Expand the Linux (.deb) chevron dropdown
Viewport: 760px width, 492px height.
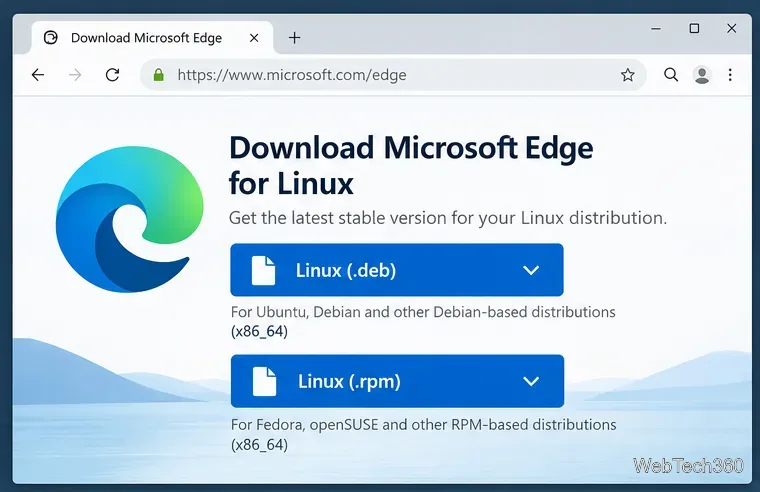(x=531, y=270)
